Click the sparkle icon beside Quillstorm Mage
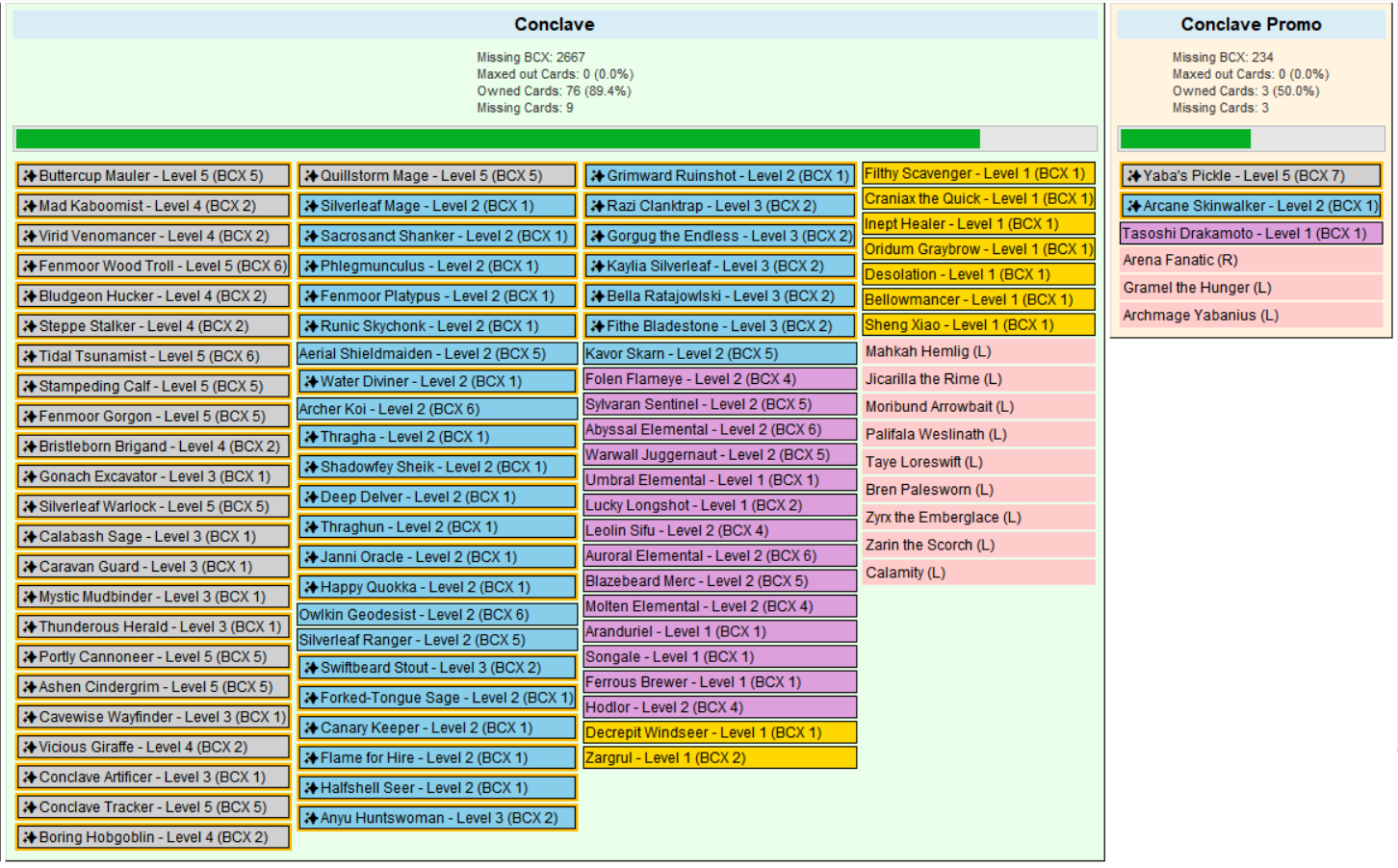1398x868 pixels. (x=311, y=176)
